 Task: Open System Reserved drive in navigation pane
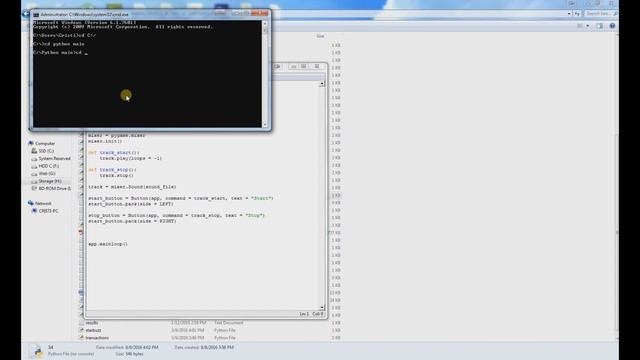pyautogui.click(x=54, y=158)
